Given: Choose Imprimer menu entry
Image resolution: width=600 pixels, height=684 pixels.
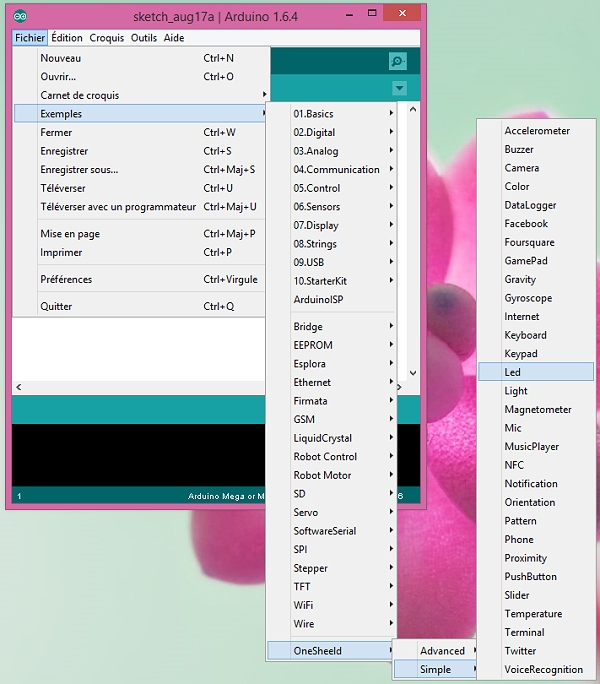Looking at the screenshot, I should pyautogui.click(x=140, y=253).
